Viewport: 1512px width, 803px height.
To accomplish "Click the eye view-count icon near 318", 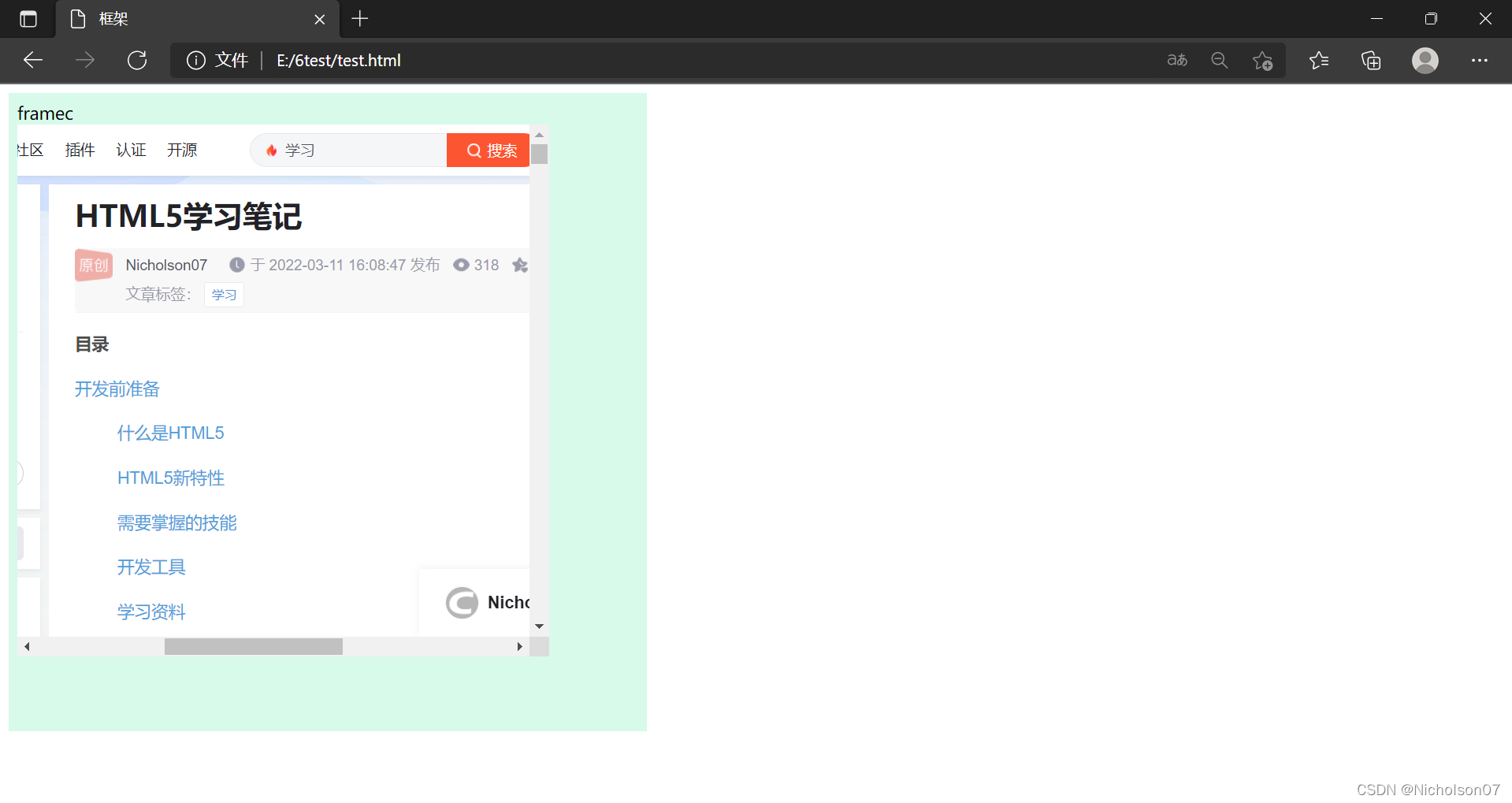I will point(461,265).
